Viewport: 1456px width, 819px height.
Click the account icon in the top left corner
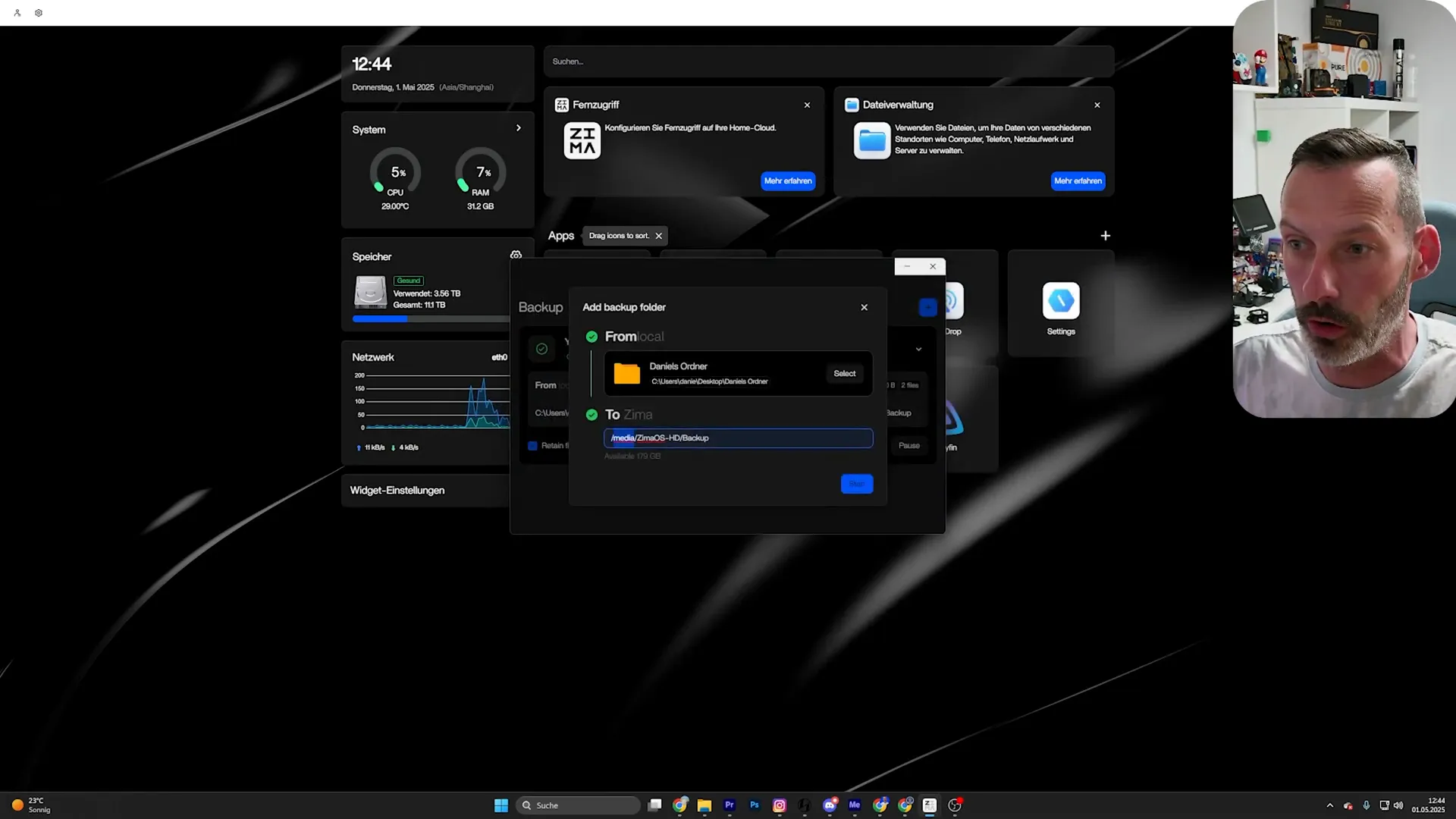[x=17, y=13]
